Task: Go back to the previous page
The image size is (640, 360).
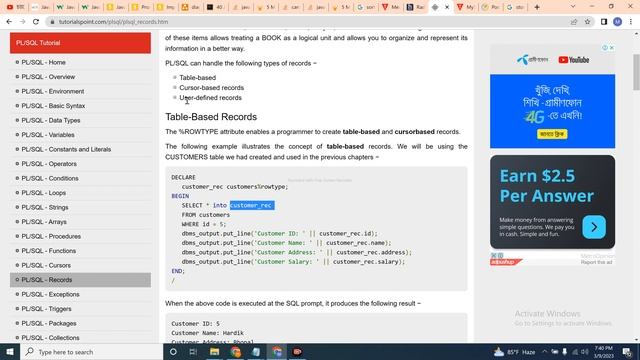Action: click(x=9, y=22)
